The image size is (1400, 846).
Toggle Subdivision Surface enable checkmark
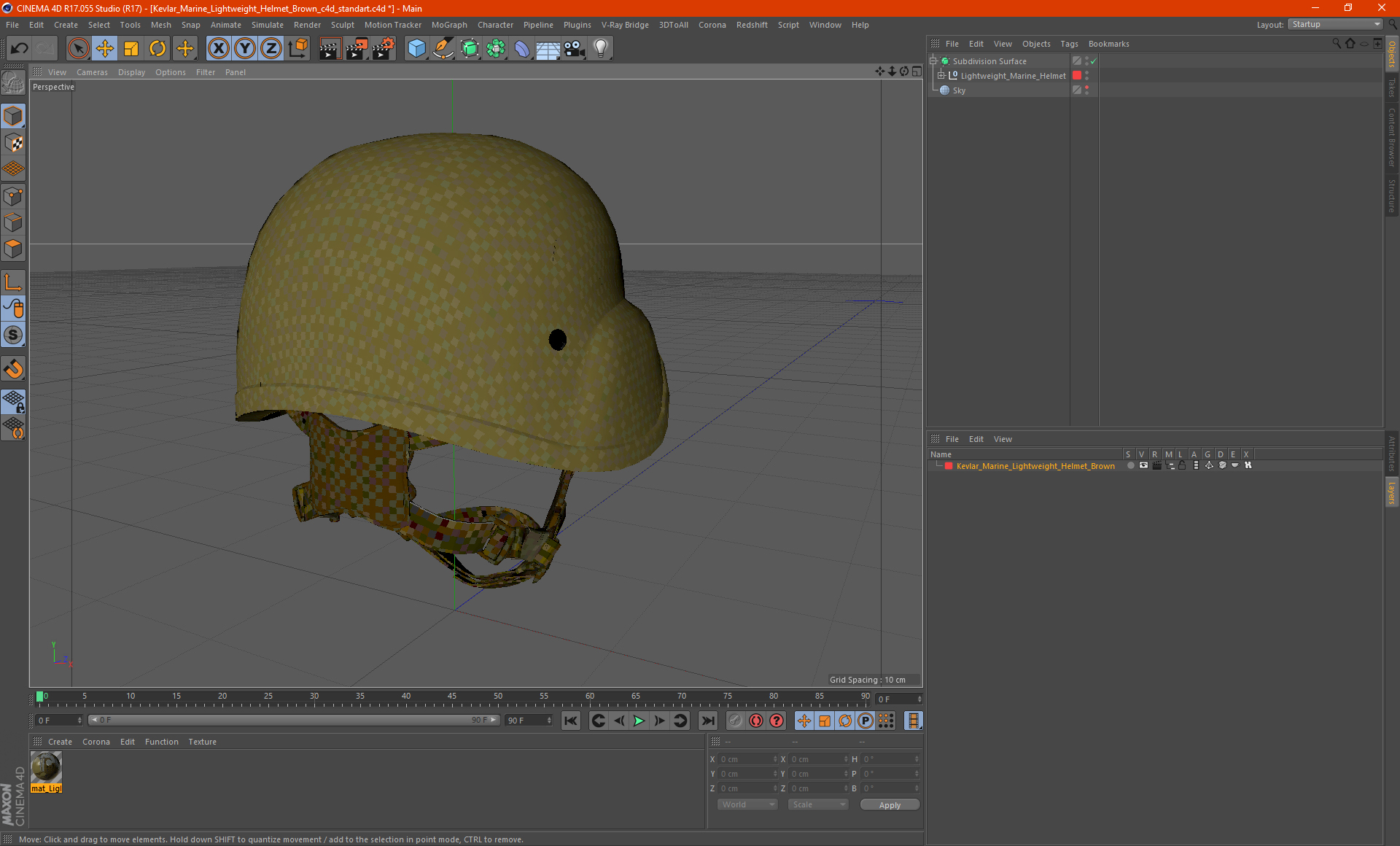pos(1093,61)
